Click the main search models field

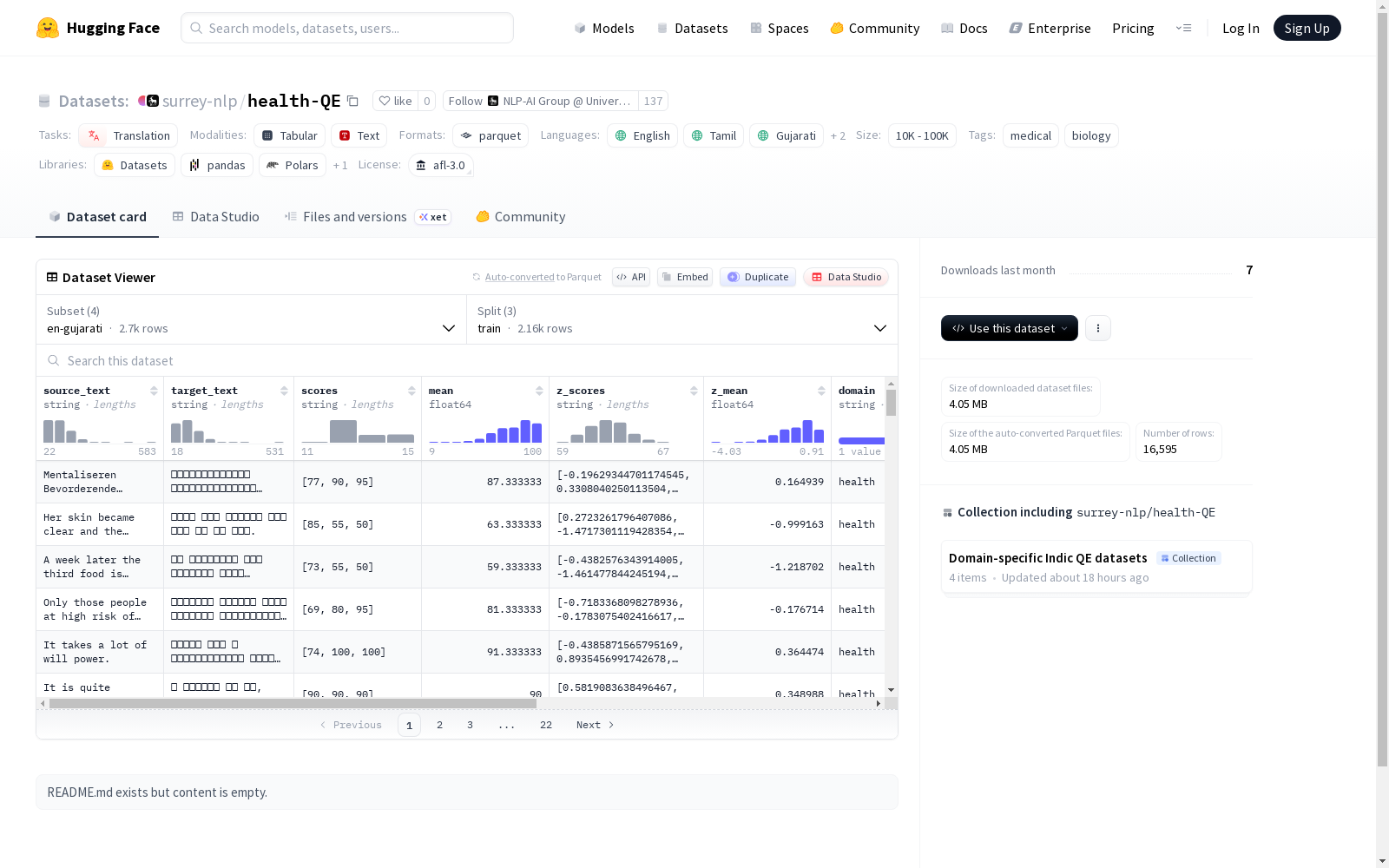(x=347, y=28)
